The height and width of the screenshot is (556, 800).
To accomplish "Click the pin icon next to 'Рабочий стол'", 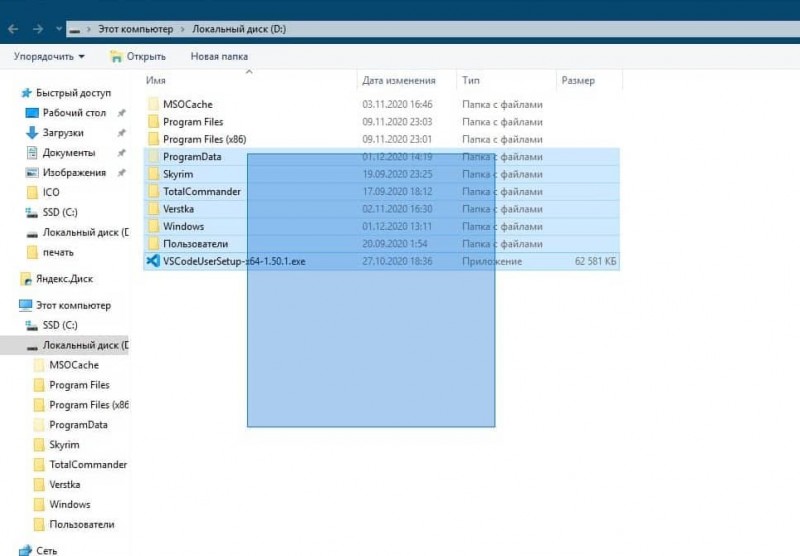I will [121, 113].
